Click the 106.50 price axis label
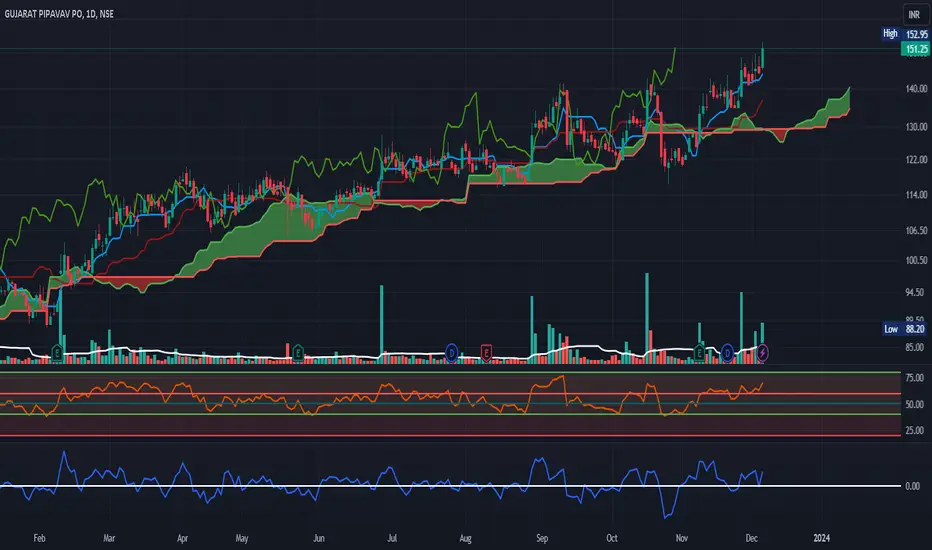 click(x=916, y=230)
